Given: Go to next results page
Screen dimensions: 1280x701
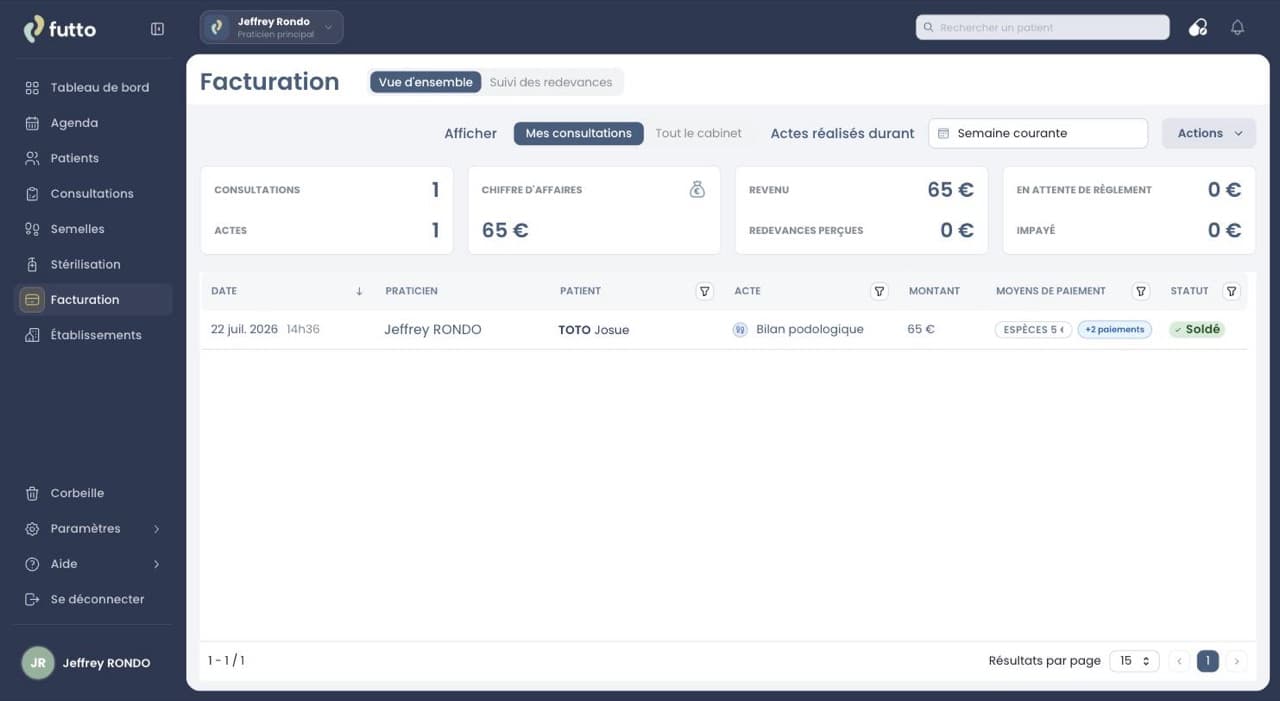Looking at the screenshot, I should [x=1237, y=661].
